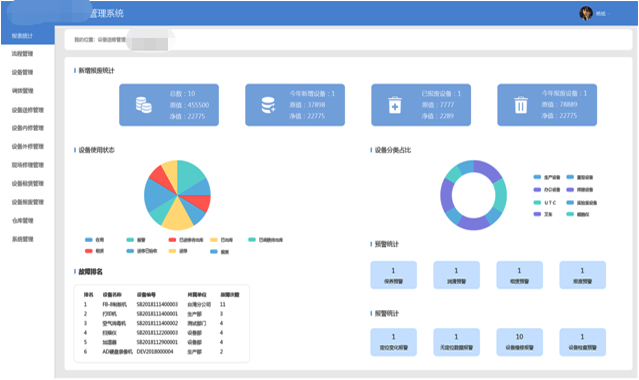The image size is (639, 380).
Task: Click the 保养预警 warning tile
Action: (393, 275)
